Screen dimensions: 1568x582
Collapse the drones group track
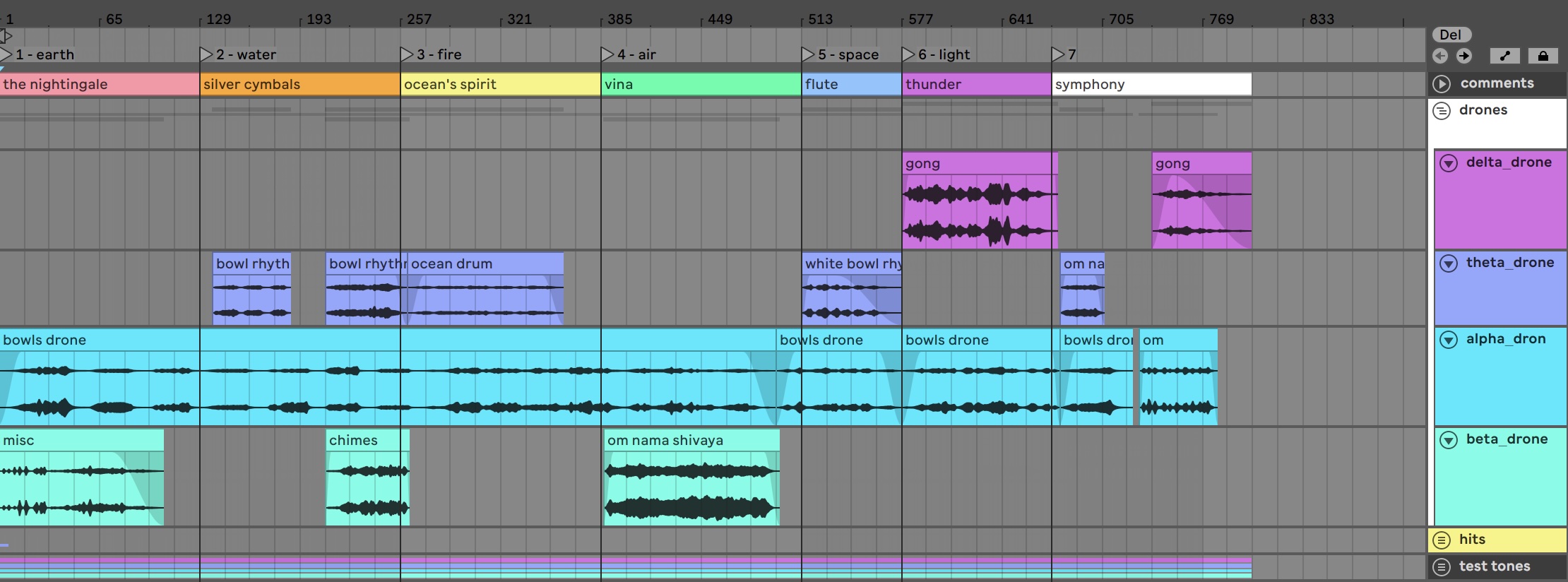click(x=1442, y=111)
